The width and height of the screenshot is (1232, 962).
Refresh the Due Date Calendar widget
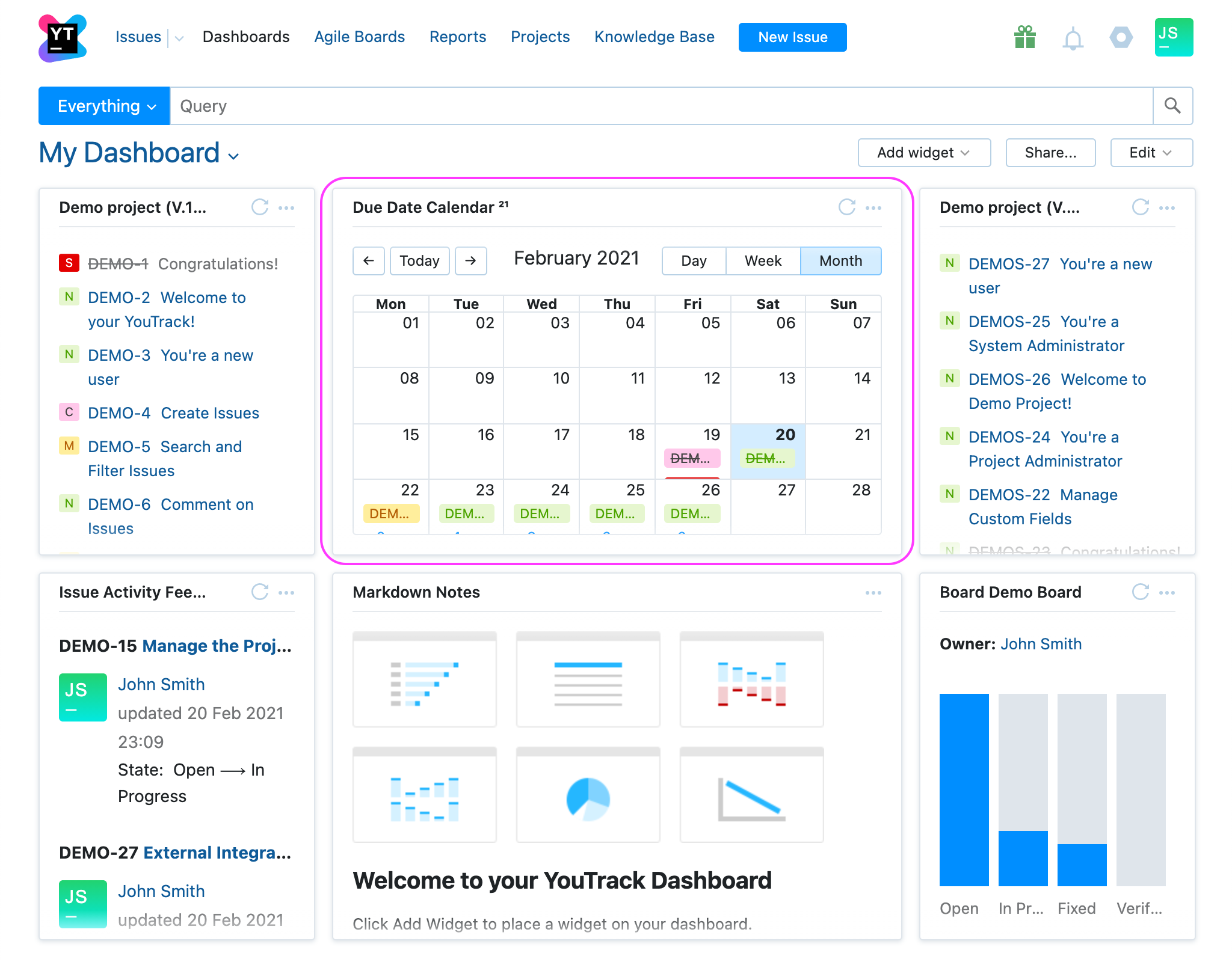[847, 208]
